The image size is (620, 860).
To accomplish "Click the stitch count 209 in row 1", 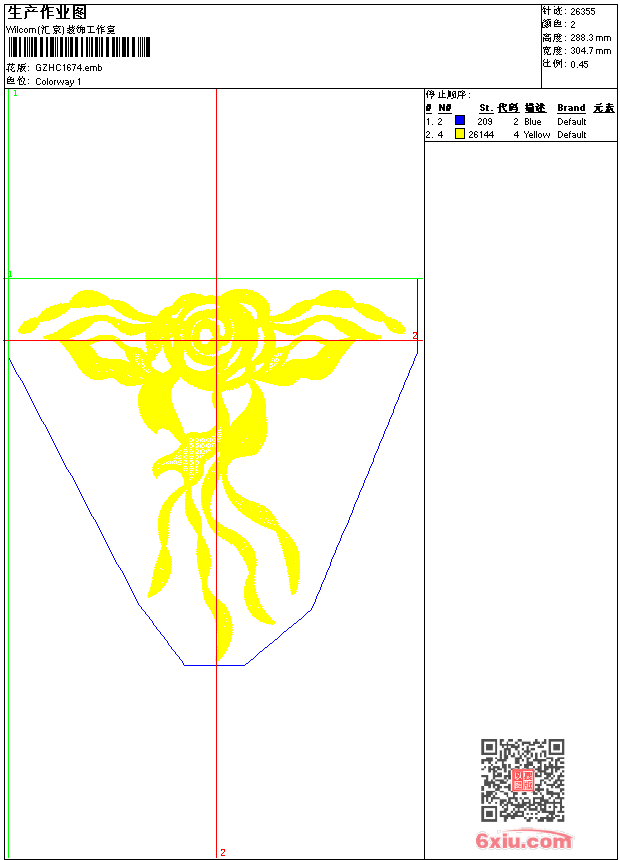I will click(485, 122).
